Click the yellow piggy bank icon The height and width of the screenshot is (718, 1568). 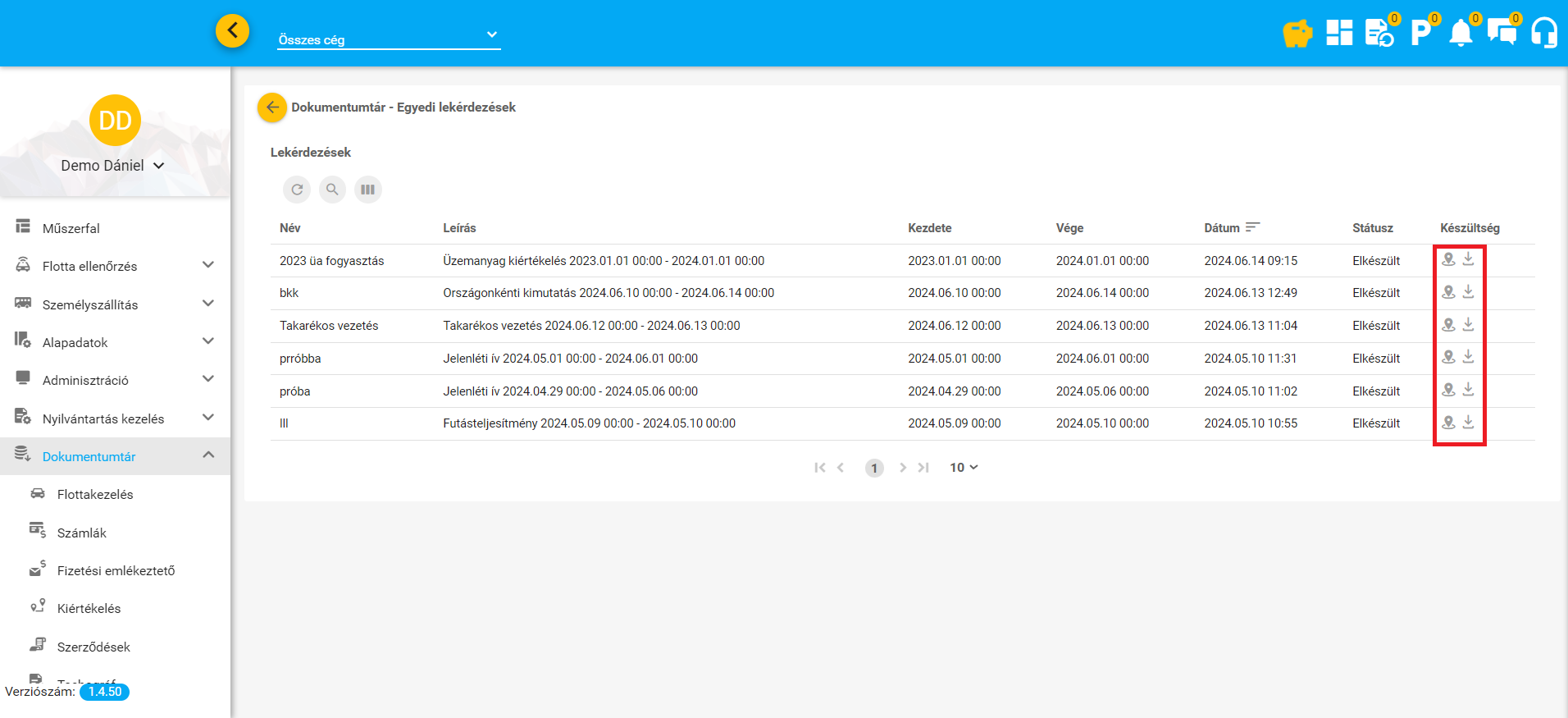(x=1297, y=34)
